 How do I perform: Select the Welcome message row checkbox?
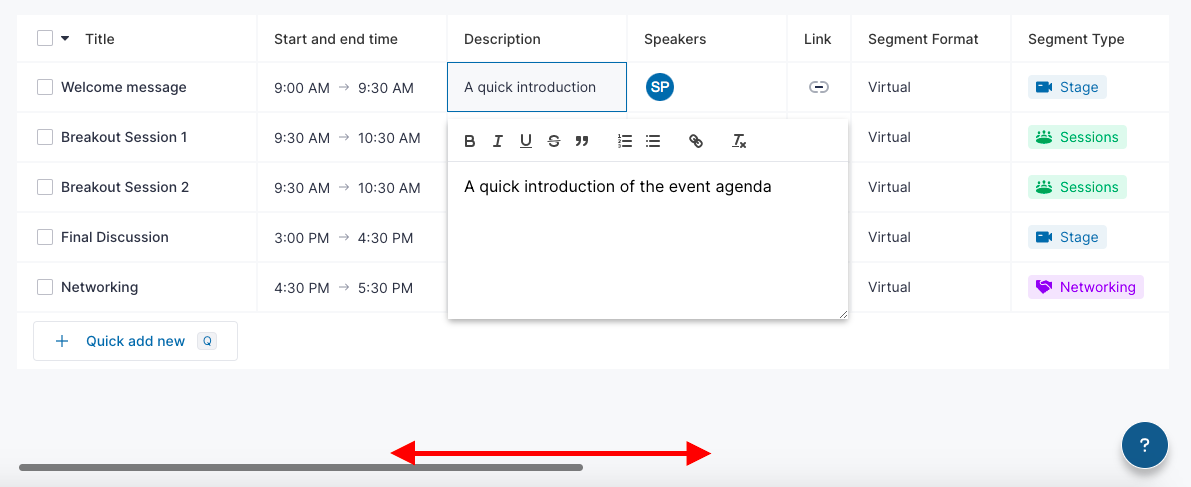click(45, 87)
